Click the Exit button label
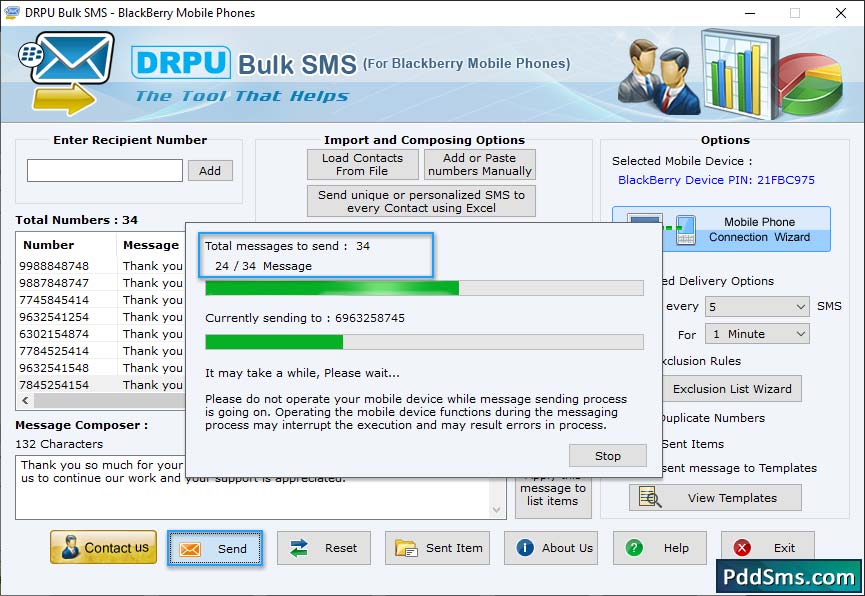Screen dimensions: 865x596 [x=784, y=548]
